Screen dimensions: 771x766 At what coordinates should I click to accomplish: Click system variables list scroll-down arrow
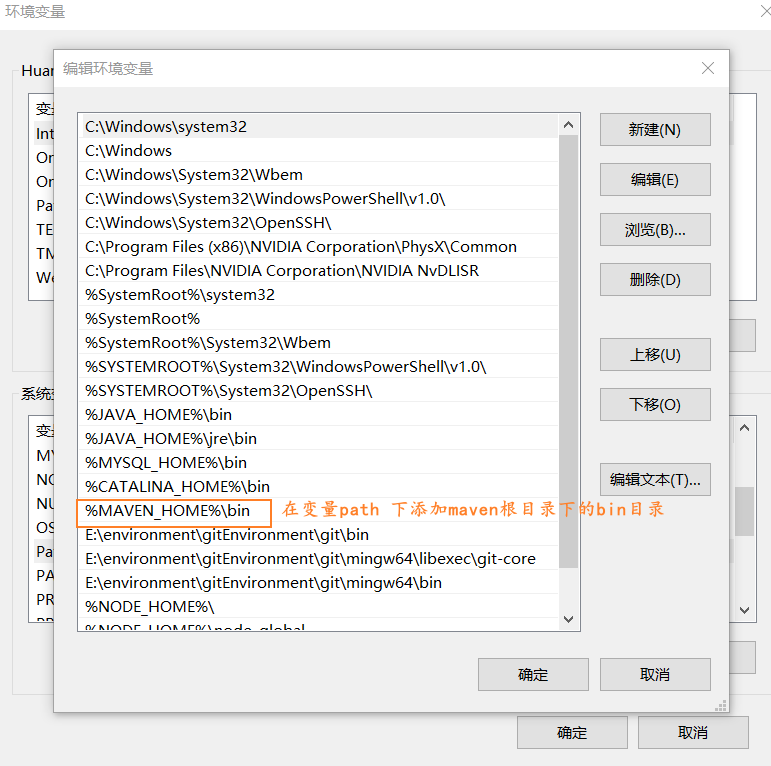[x=744, y=610]
